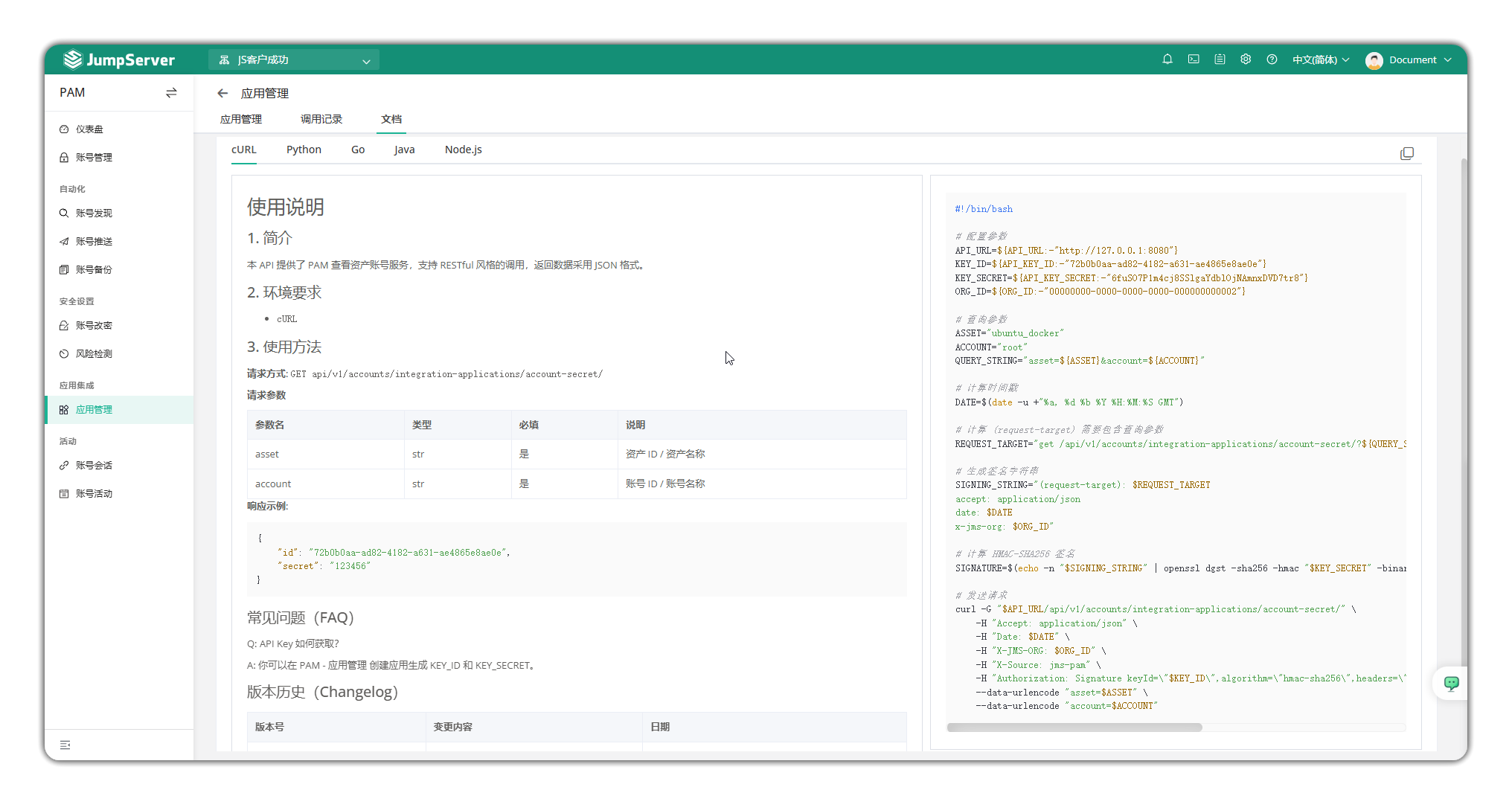Select the cURL code tab

pyautogui.click(x=244, y=150)
